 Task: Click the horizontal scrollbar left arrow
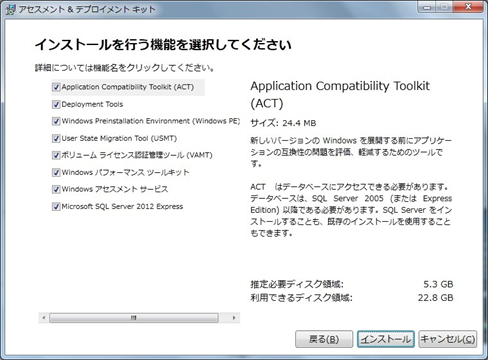(43, 318)
